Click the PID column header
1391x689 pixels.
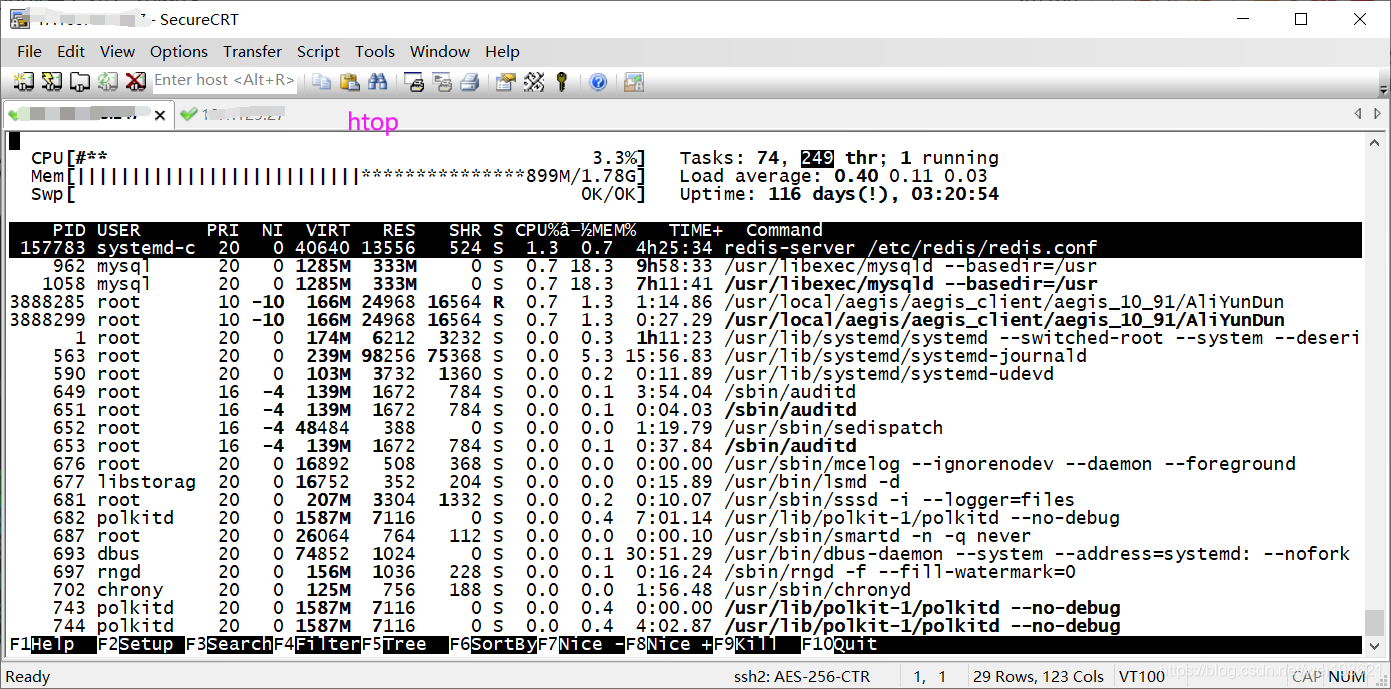point(69,230)
